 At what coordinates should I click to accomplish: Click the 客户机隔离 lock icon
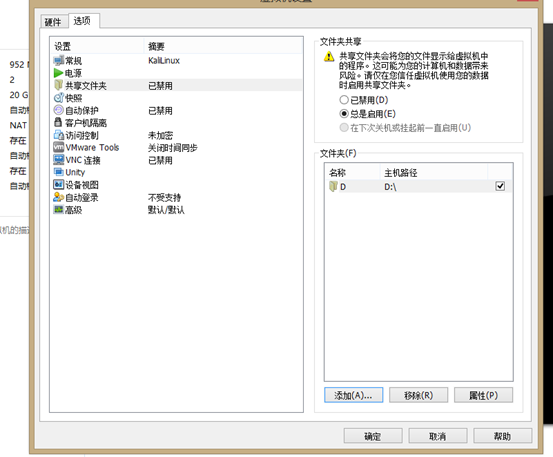pos(58,122)
